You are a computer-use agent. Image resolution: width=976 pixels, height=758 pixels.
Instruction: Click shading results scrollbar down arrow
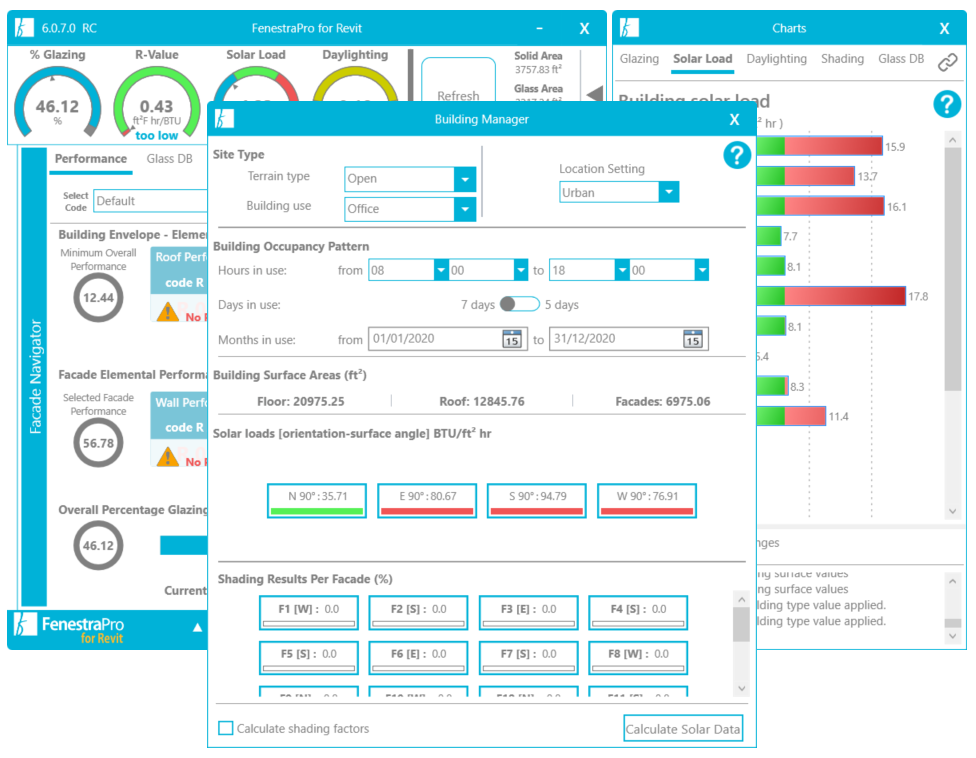741,688
